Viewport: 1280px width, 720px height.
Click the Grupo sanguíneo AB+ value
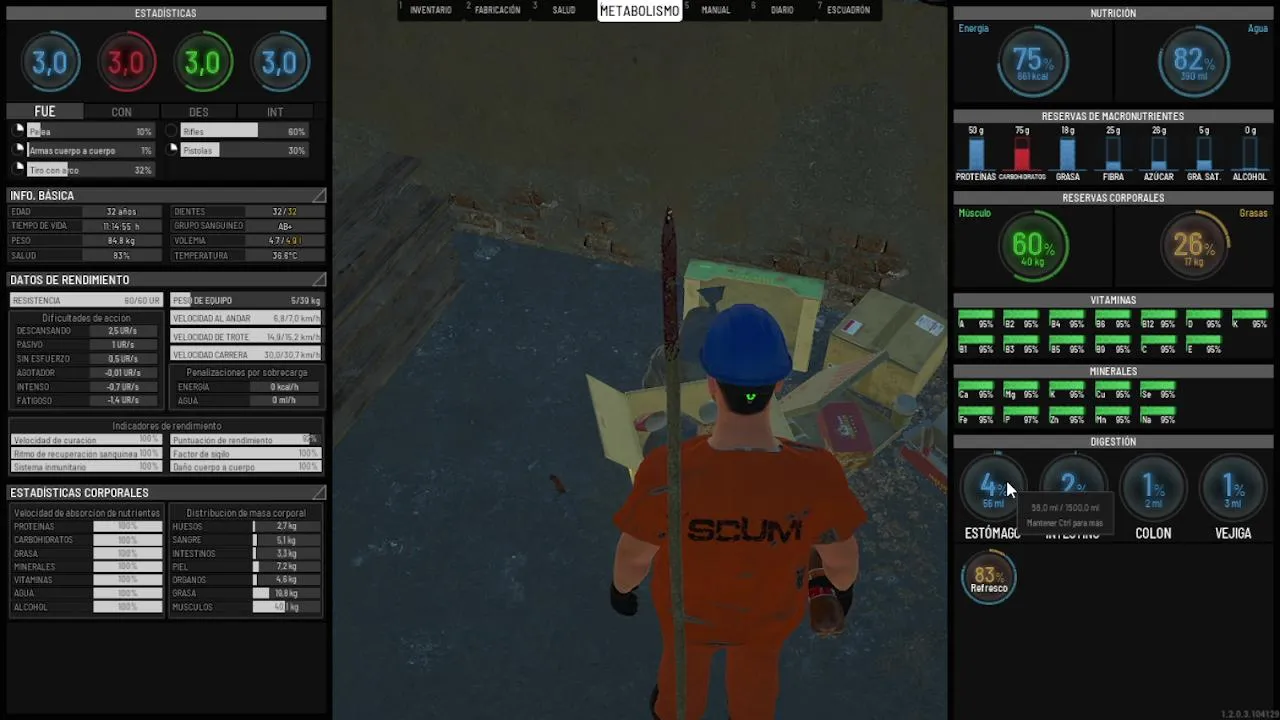pos(286,226)
